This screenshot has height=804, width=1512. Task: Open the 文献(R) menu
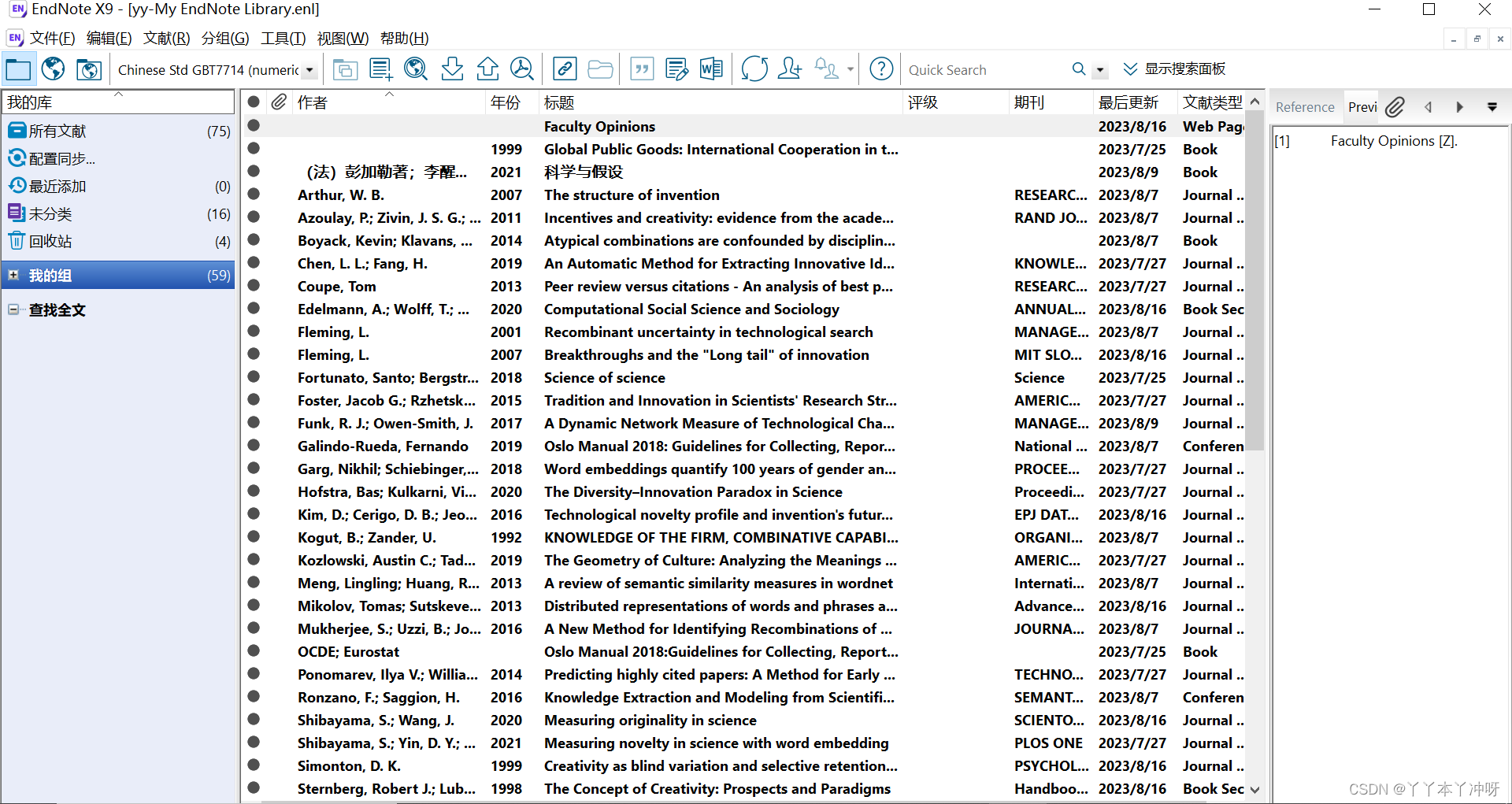click(x=166, y=38)
